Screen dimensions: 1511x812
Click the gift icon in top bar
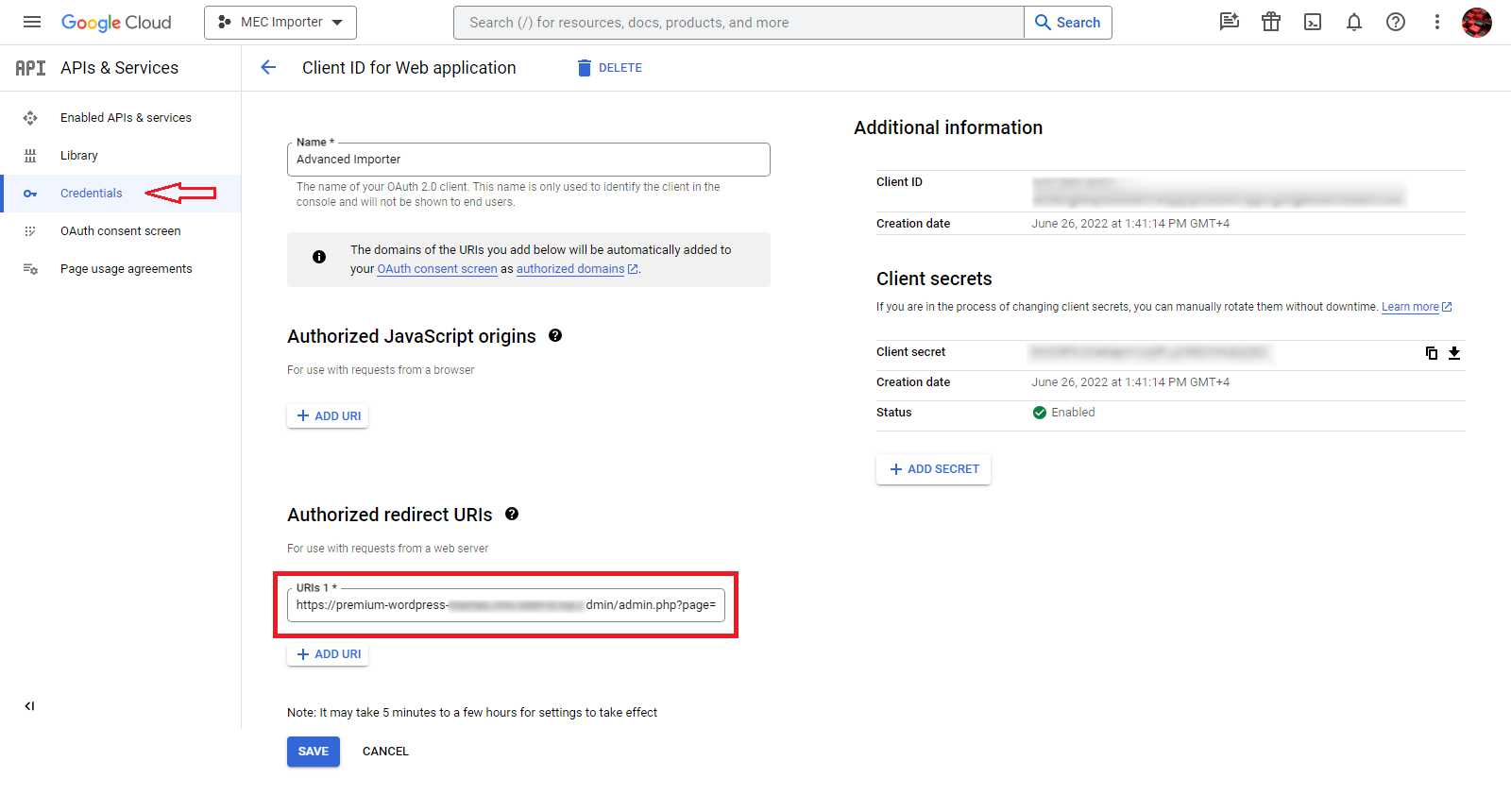point(1271,22)
